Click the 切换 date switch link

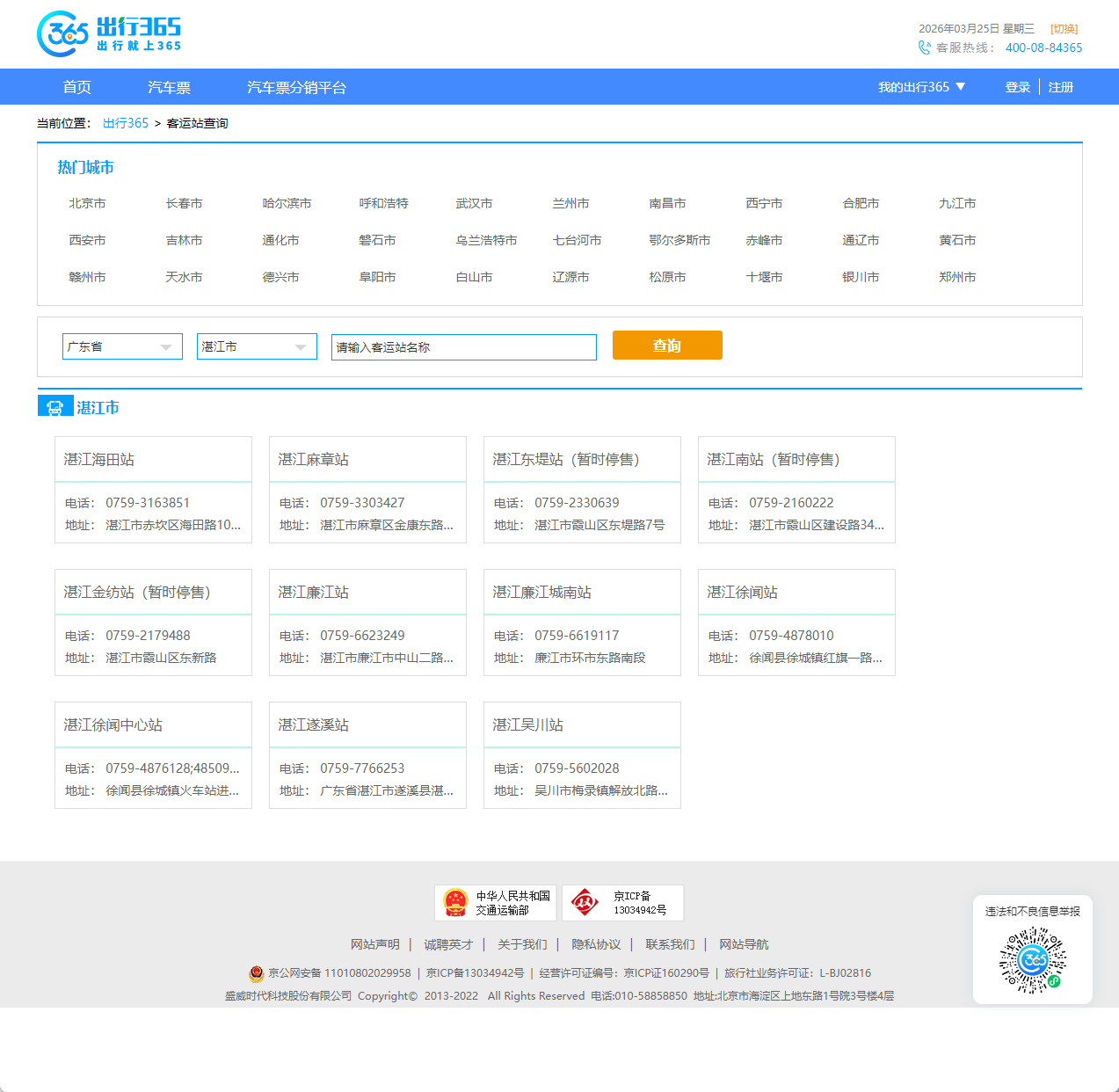[1064, 29]
